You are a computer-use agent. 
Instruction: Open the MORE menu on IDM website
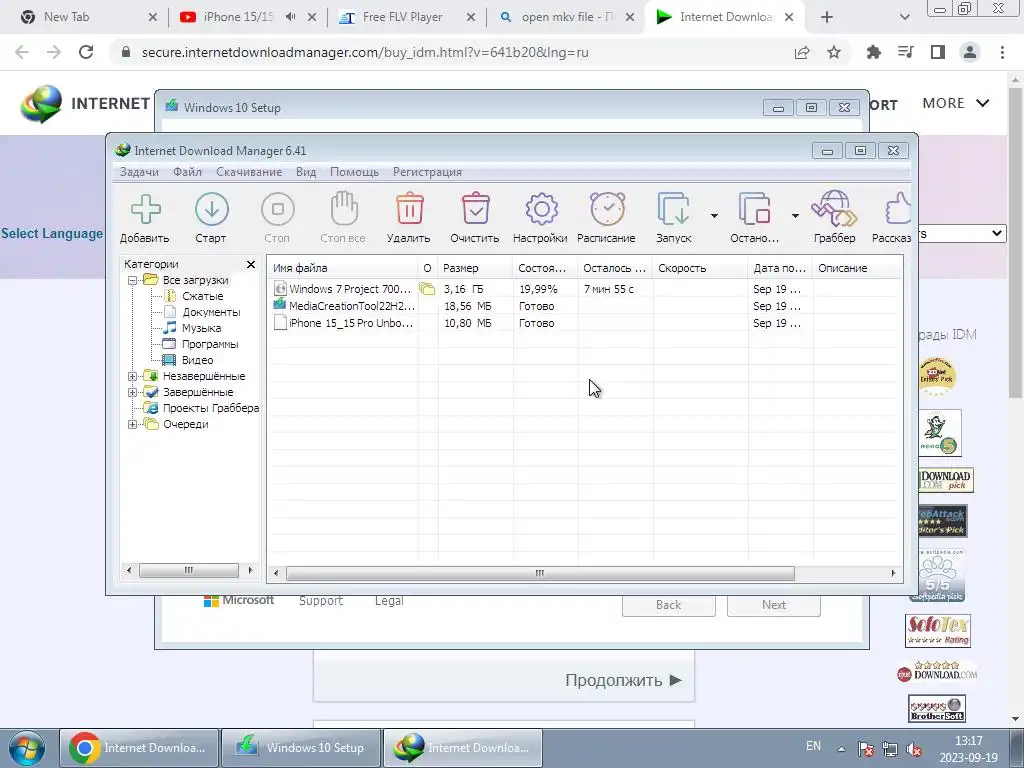coord(955,103)
